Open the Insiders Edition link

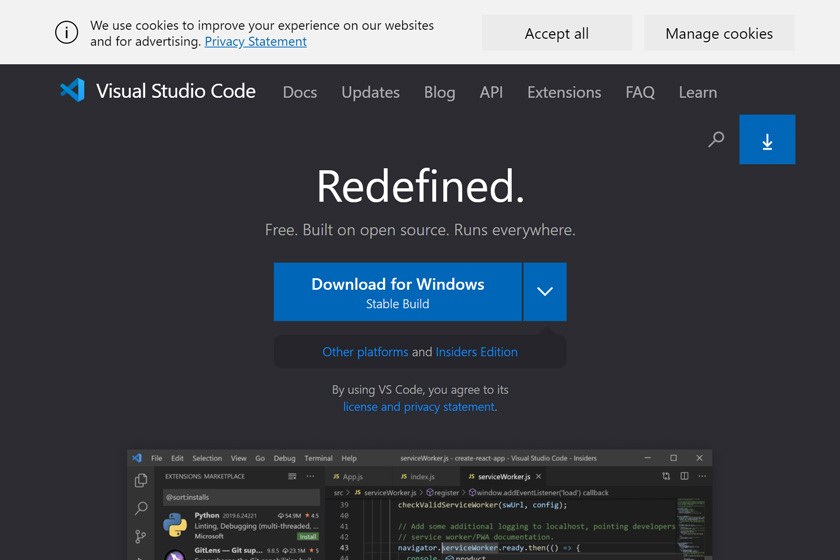click(477, 352)
